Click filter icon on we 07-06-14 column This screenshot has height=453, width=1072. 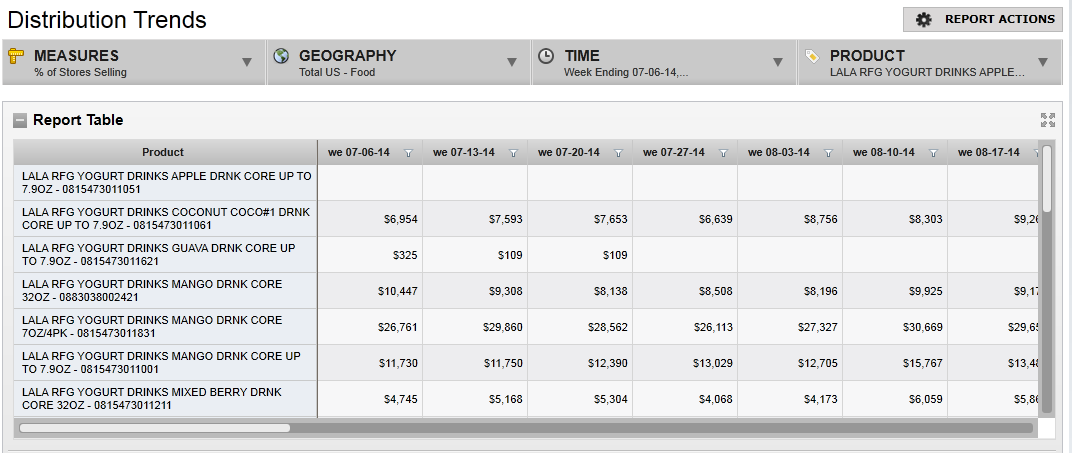tap(408, 153)
